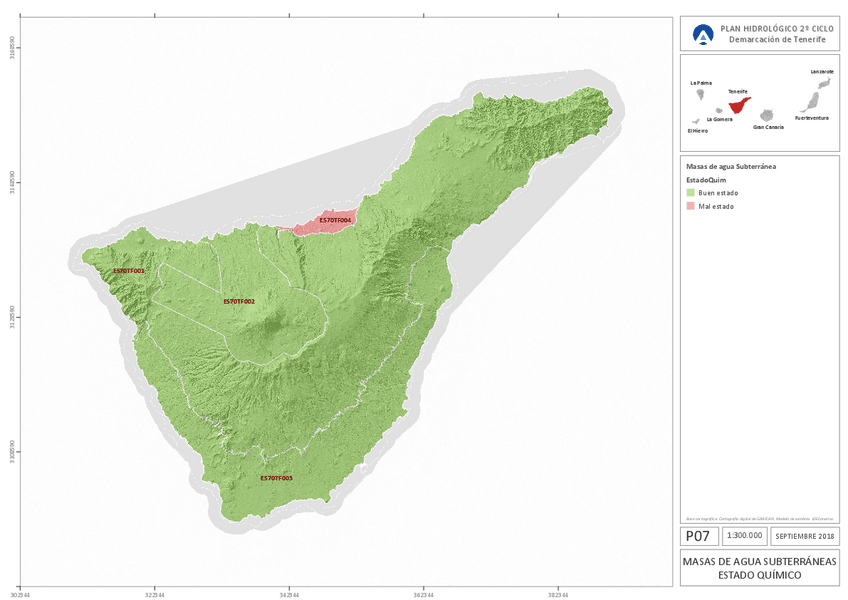The width and height of the screenshot is (848, 600).
Task: Click the La Palma island shape
Action: click(x=701, y=94)
